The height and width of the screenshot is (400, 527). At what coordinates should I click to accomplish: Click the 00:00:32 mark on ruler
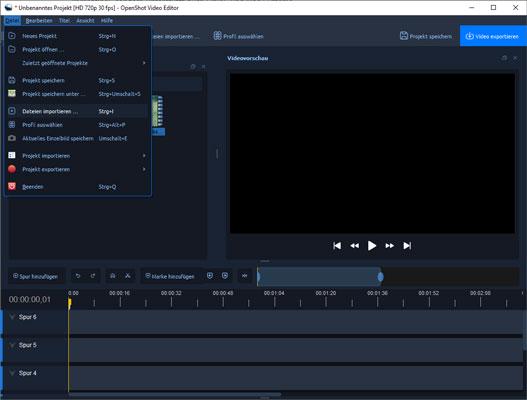pyautogui.click(x=171, y=293)
